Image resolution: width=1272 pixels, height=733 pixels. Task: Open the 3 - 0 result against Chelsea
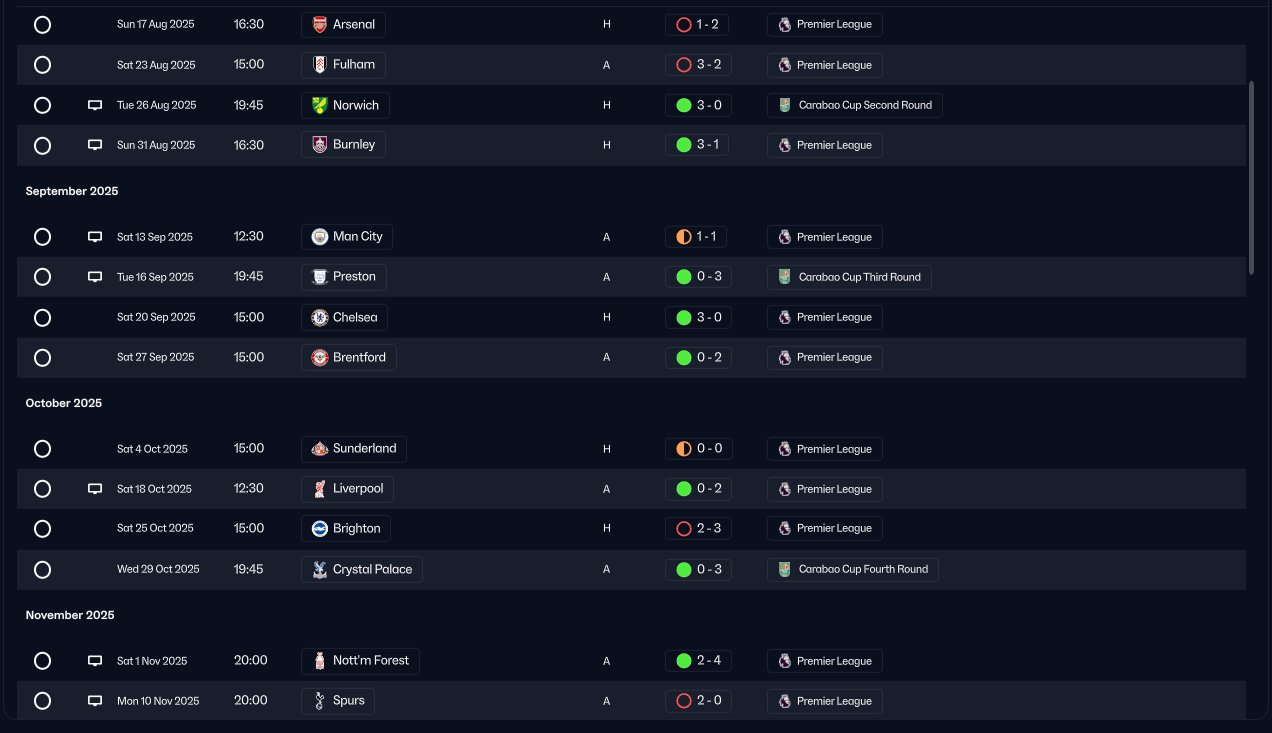pyautogui.click(x=698, y=317)
